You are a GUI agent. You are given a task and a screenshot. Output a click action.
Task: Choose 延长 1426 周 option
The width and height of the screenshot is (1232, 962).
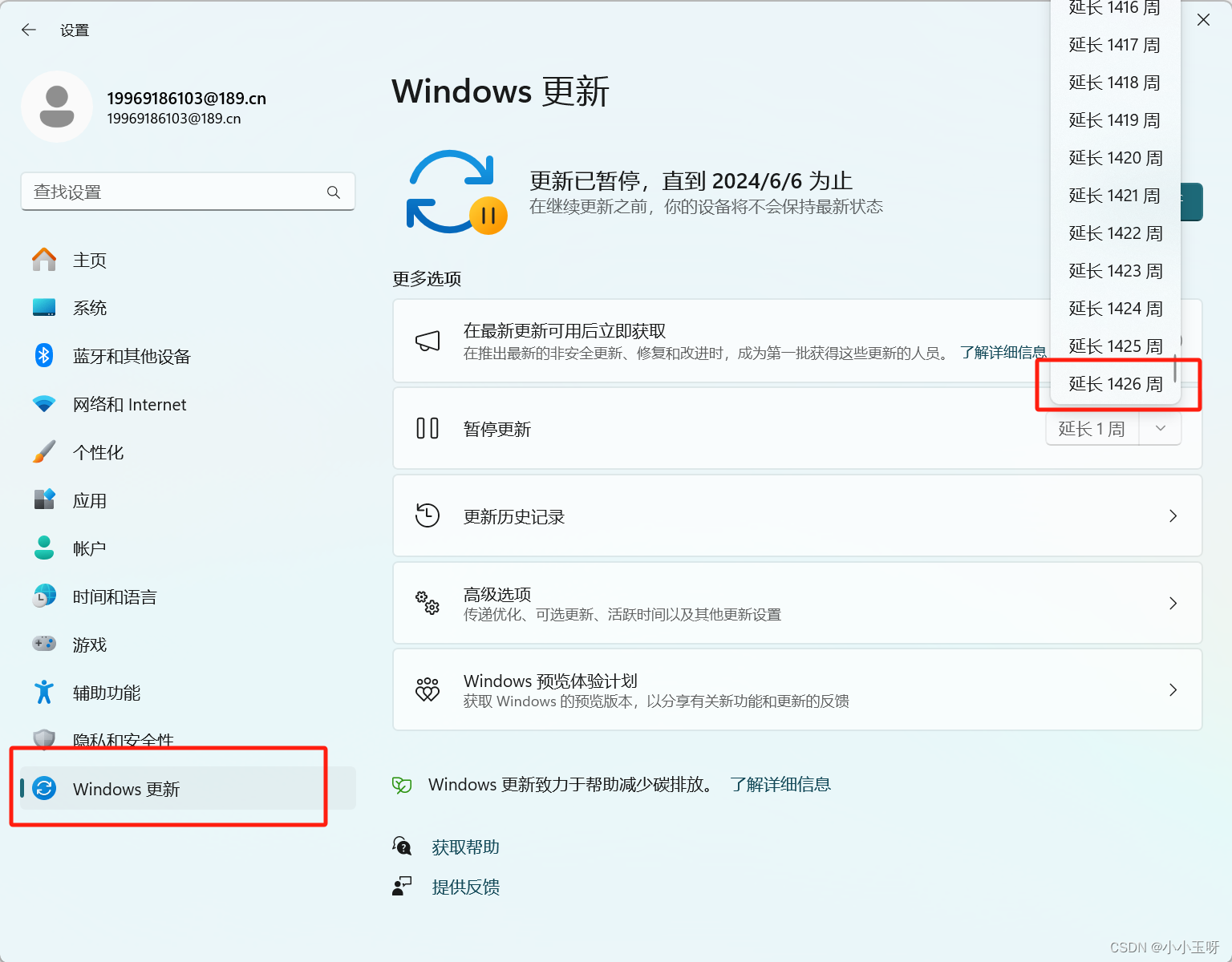pos(1115,384)
